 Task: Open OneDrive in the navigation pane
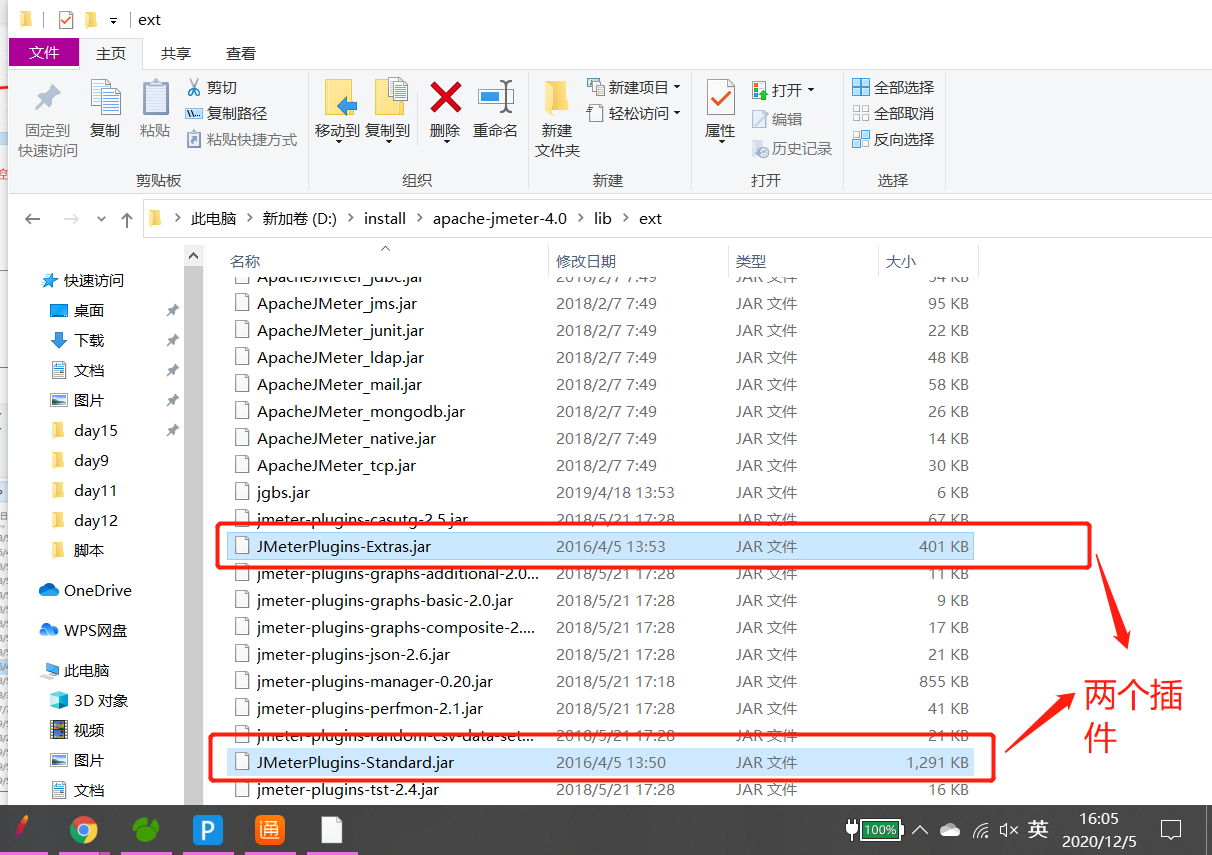(x=86, y=591)
